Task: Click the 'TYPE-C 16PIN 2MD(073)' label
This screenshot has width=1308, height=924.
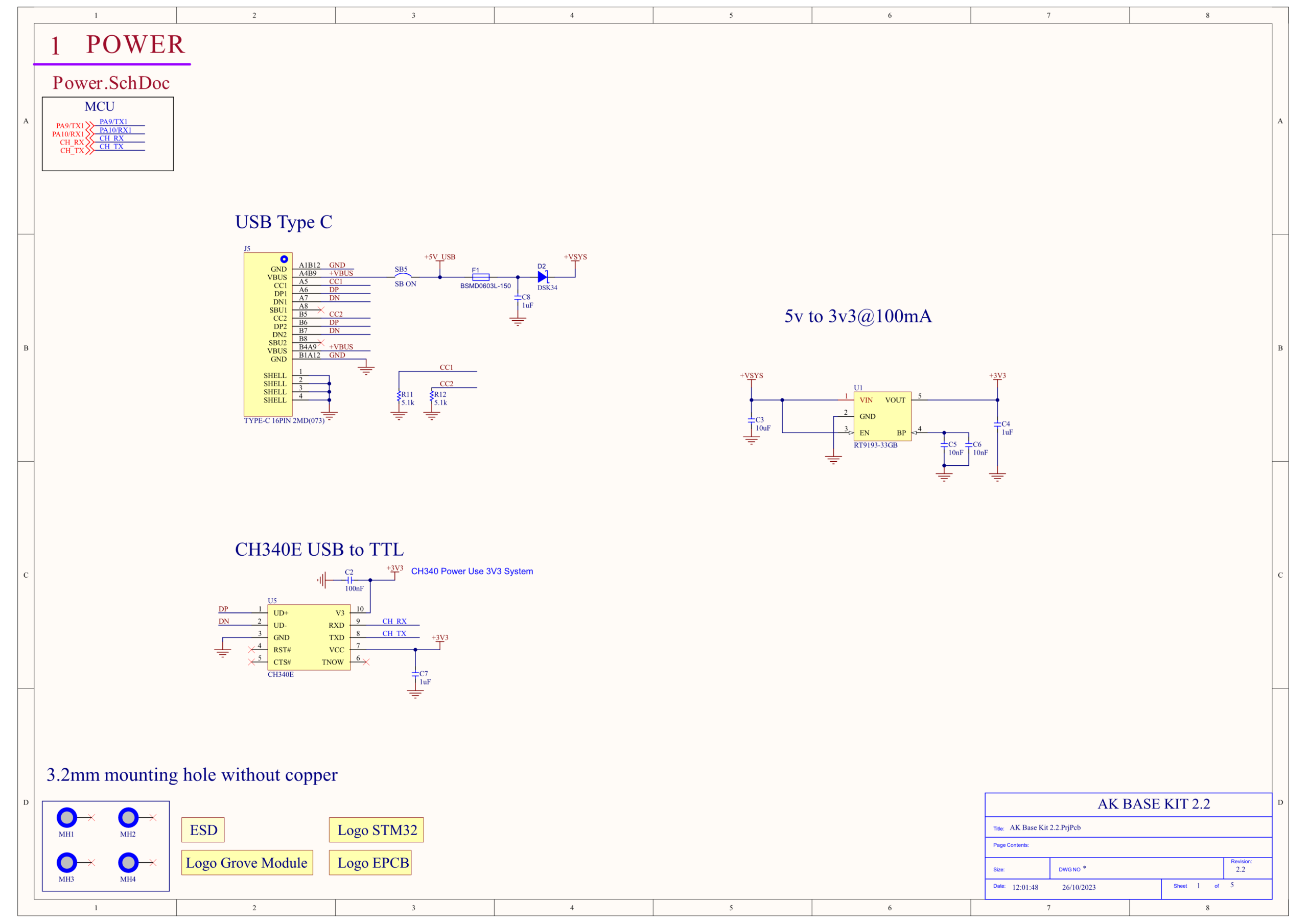Action: [x=284, y=421]
